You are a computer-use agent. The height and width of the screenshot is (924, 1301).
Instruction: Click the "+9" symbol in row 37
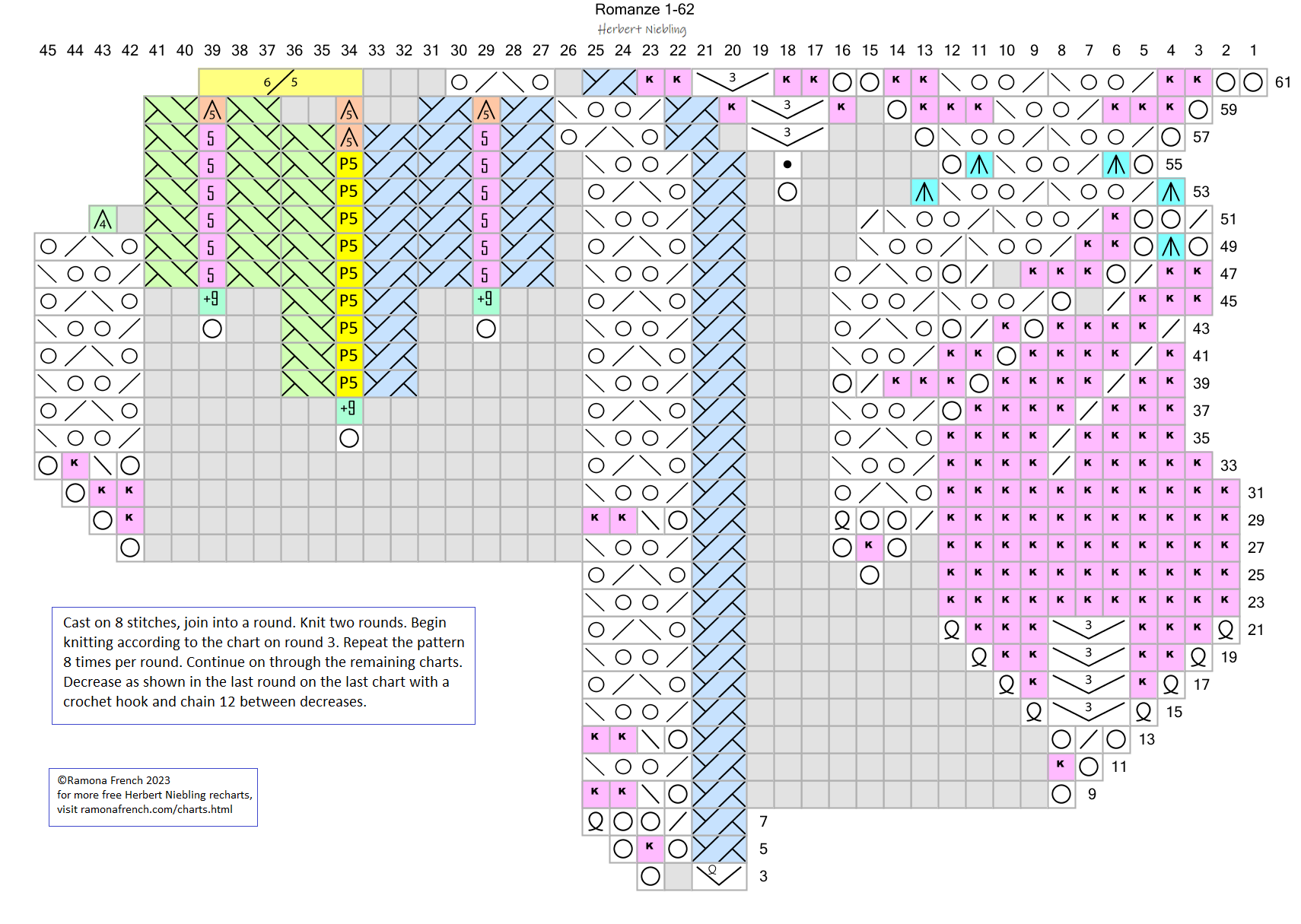point(348,409)
